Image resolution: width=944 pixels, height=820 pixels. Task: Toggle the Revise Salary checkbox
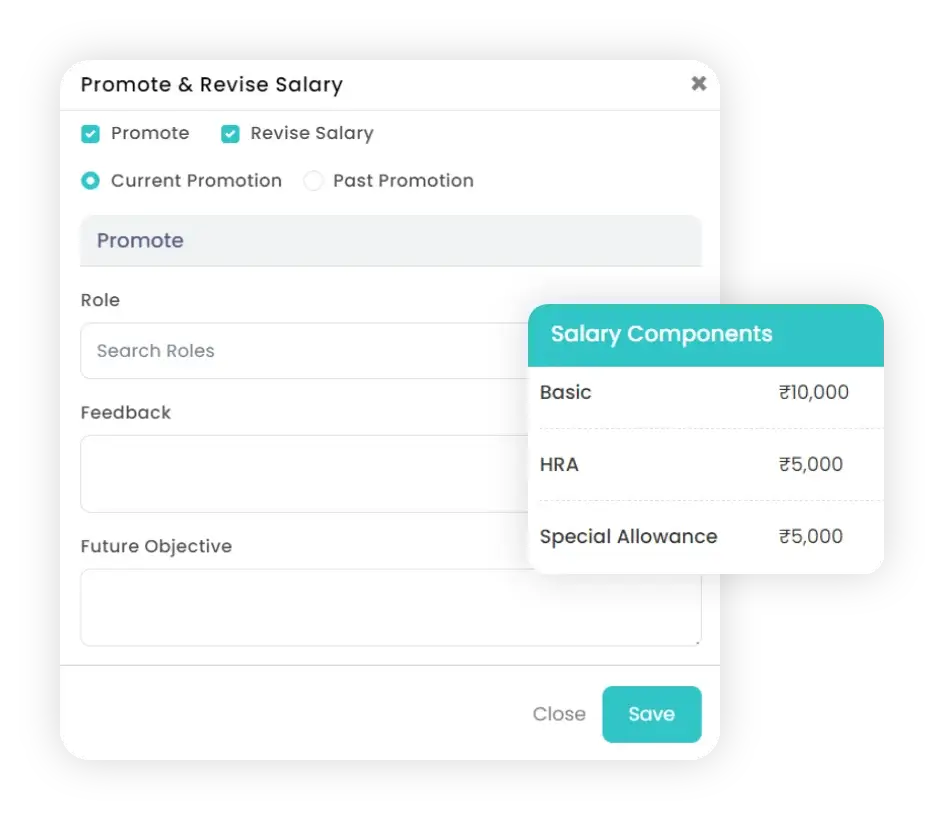click(x=231, y=134)
